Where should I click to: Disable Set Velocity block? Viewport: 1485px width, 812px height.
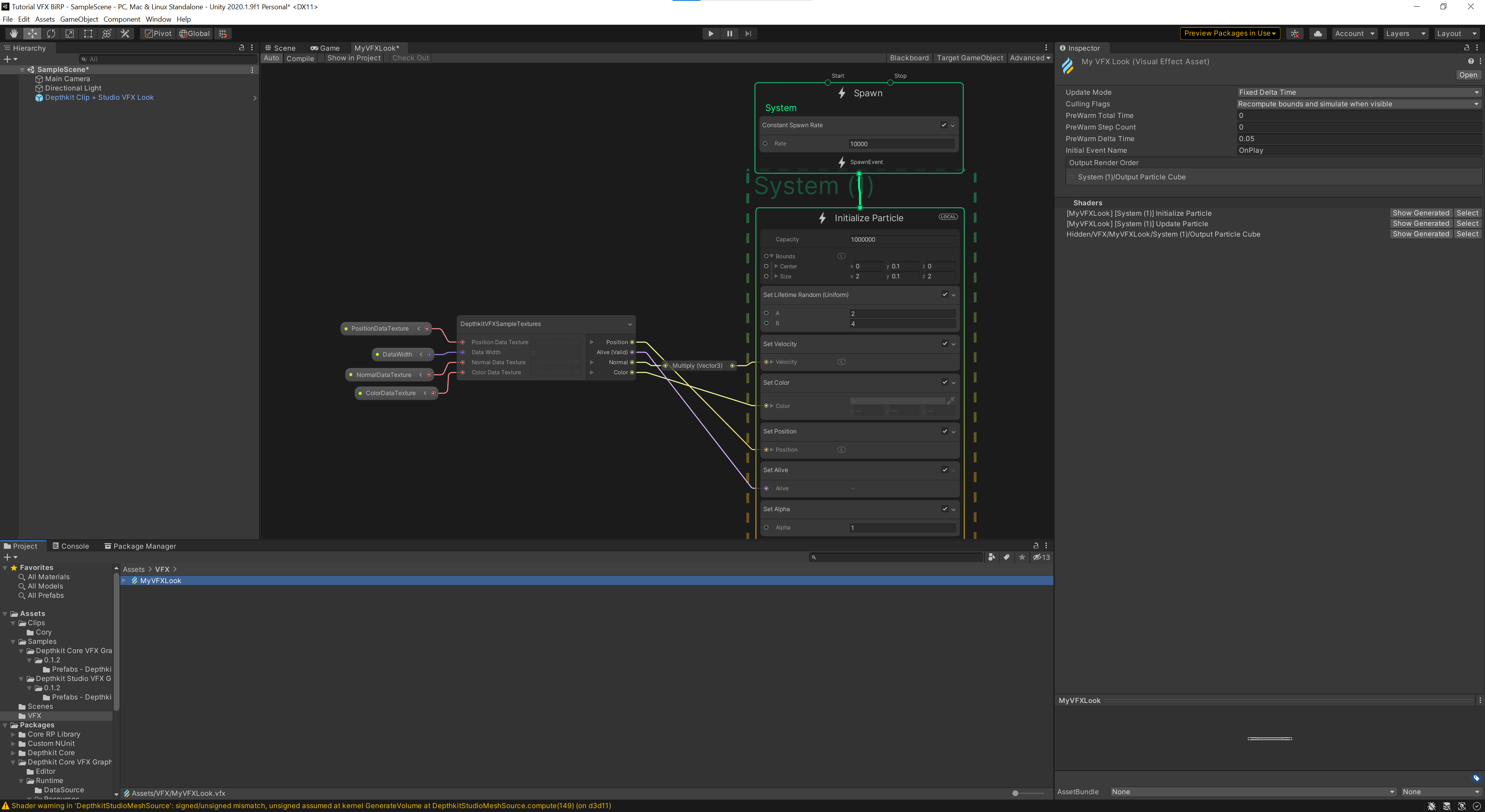pyautogui.click(x=945, y=343)
